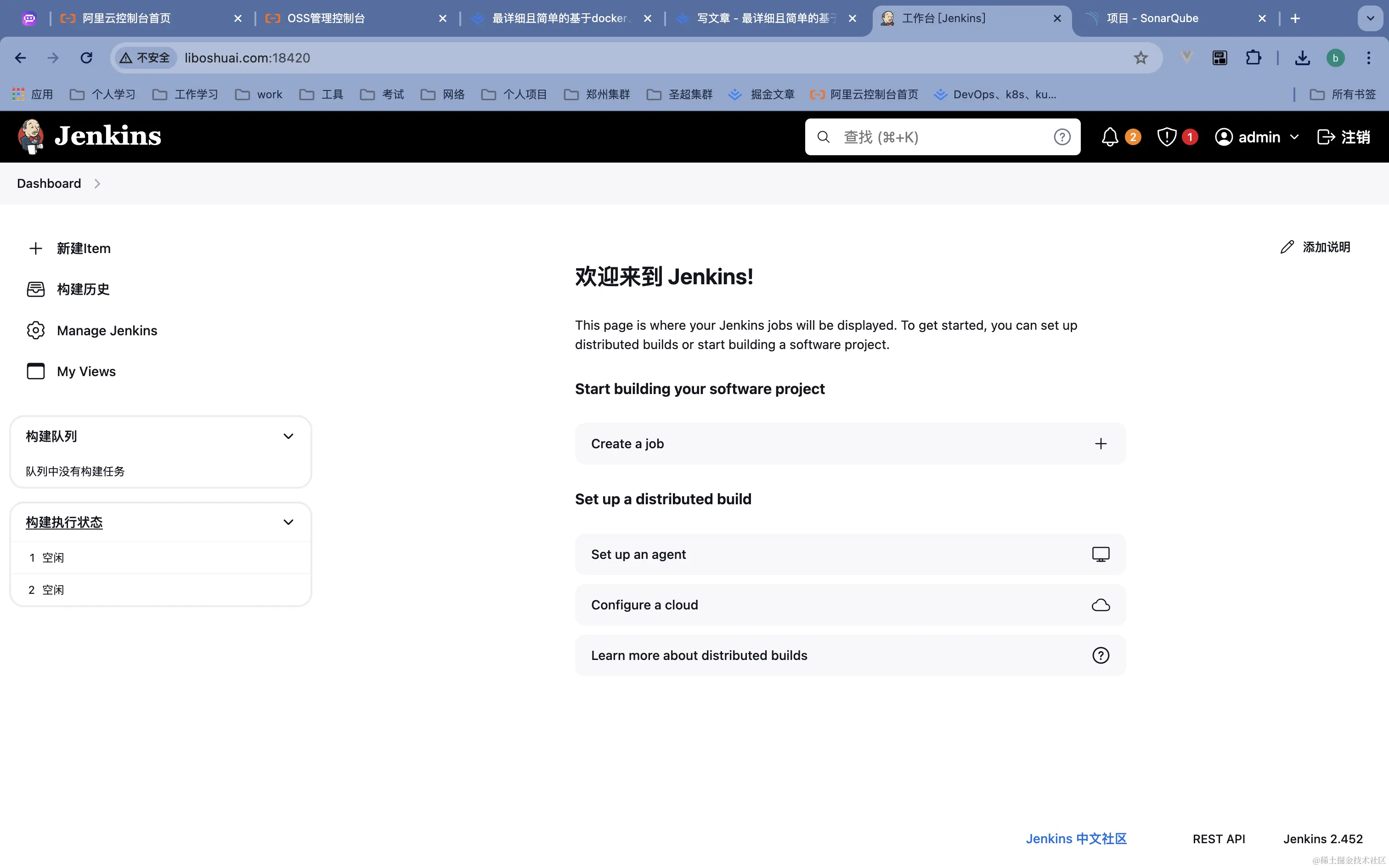Click the Jenkins 中文社区 footer link
Viewport: 1389px width, 868px height.
pyautogui.click(x=1076, y=839)
